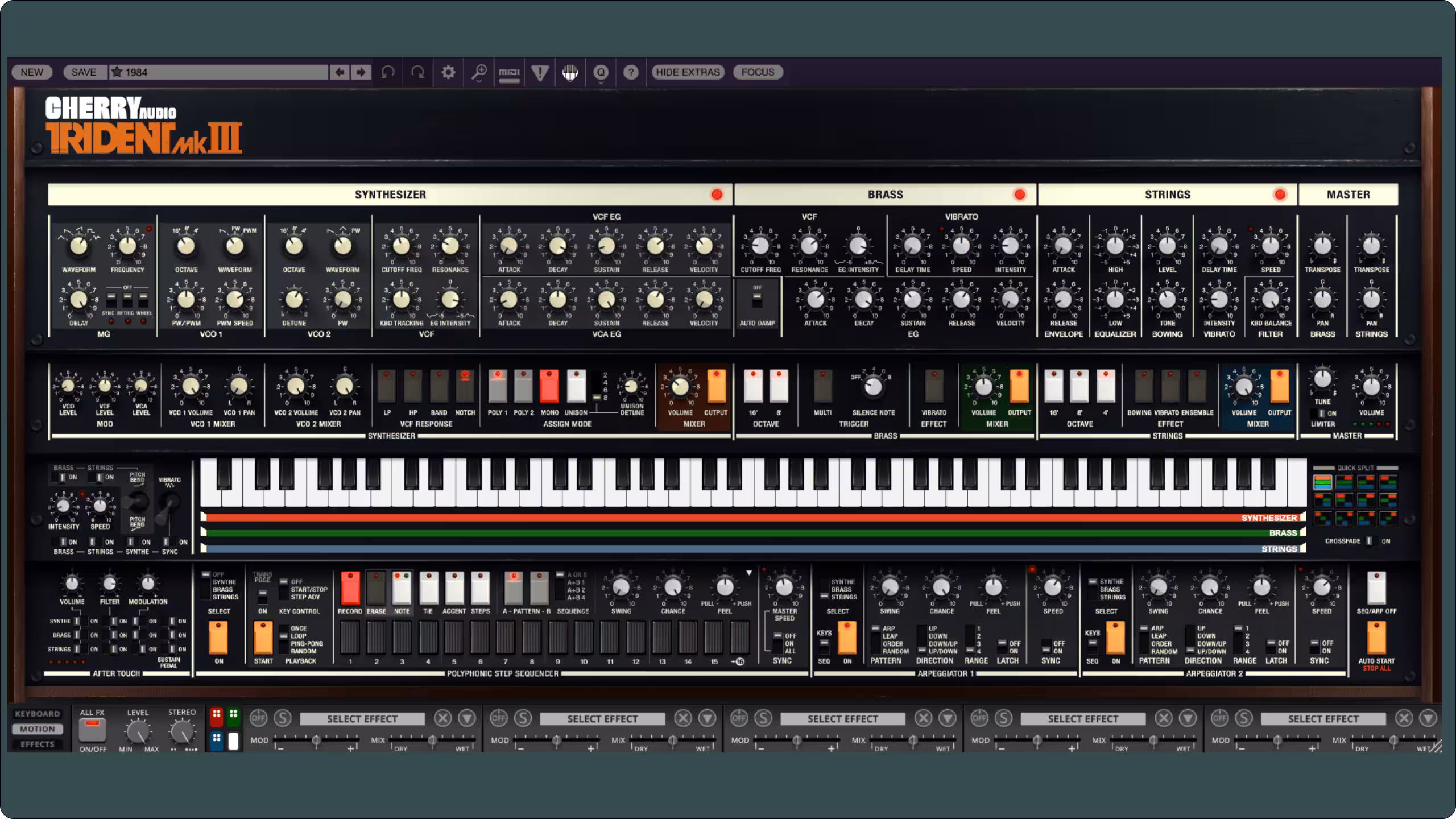Switch to the EFFECTS tab
Image resolution: width=1456 pixels, height=819 pixels.
38,744
